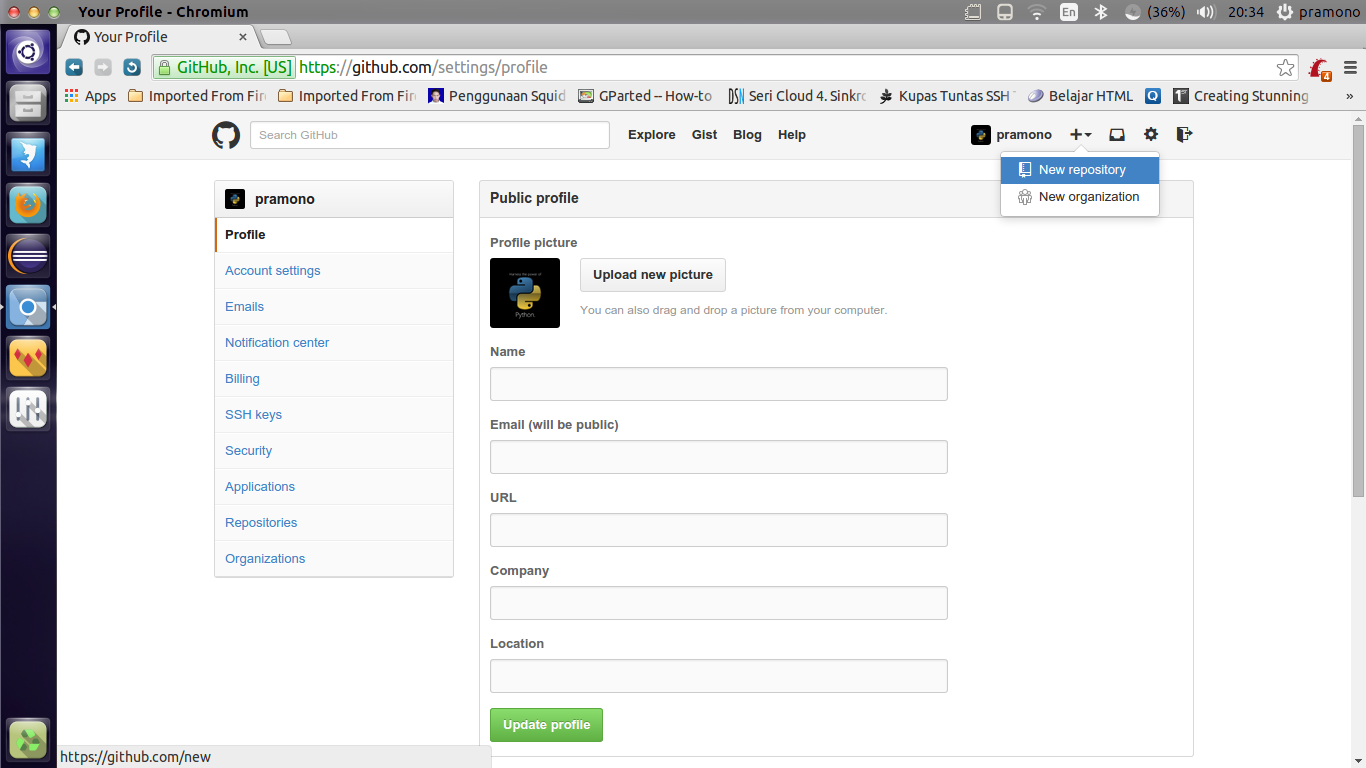1366x768 pixels.
Task: Open Security in settings sidebar
Action: pos(334,451)
